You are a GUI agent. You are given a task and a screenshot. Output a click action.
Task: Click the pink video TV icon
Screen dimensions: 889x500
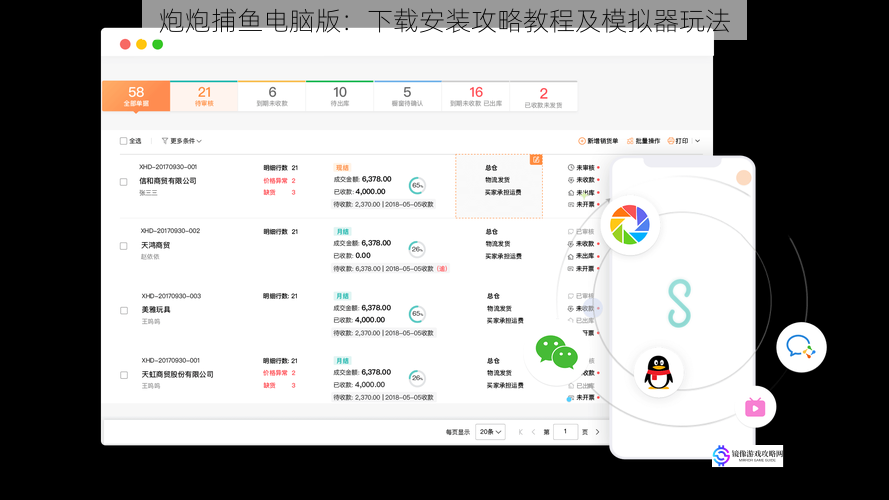point(755,407)
